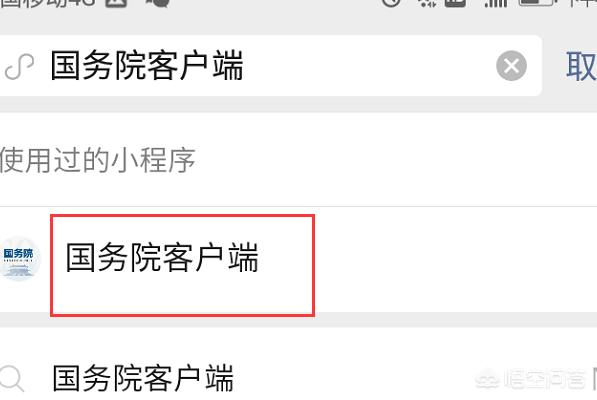Tap the 取消 cancel button
The height and width of the screenshot is (400, 597).
[x=581, y=67]
